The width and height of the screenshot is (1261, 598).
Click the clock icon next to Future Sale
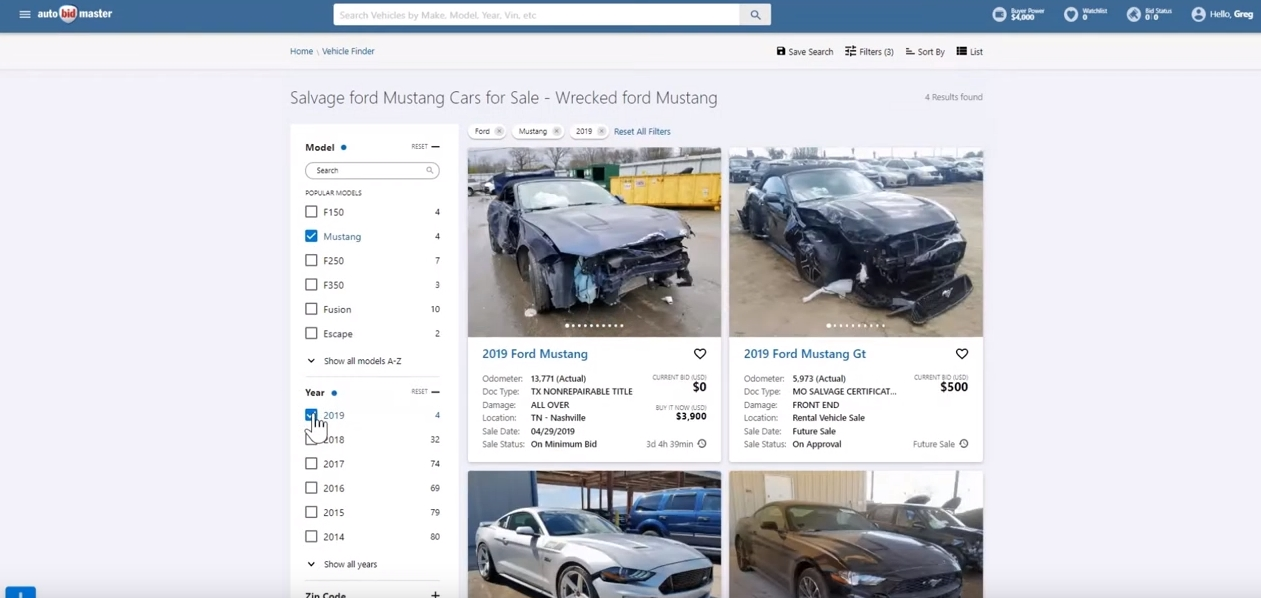pos(964,444)
